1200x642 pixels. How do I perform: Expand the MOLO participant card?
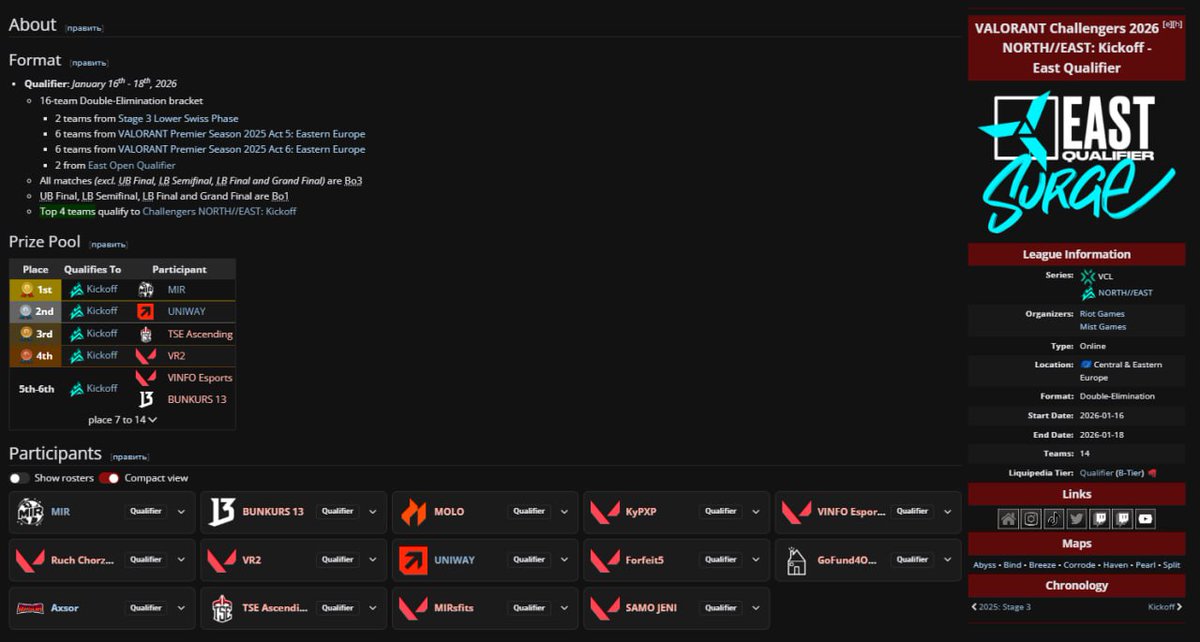(x=565, y=512)
